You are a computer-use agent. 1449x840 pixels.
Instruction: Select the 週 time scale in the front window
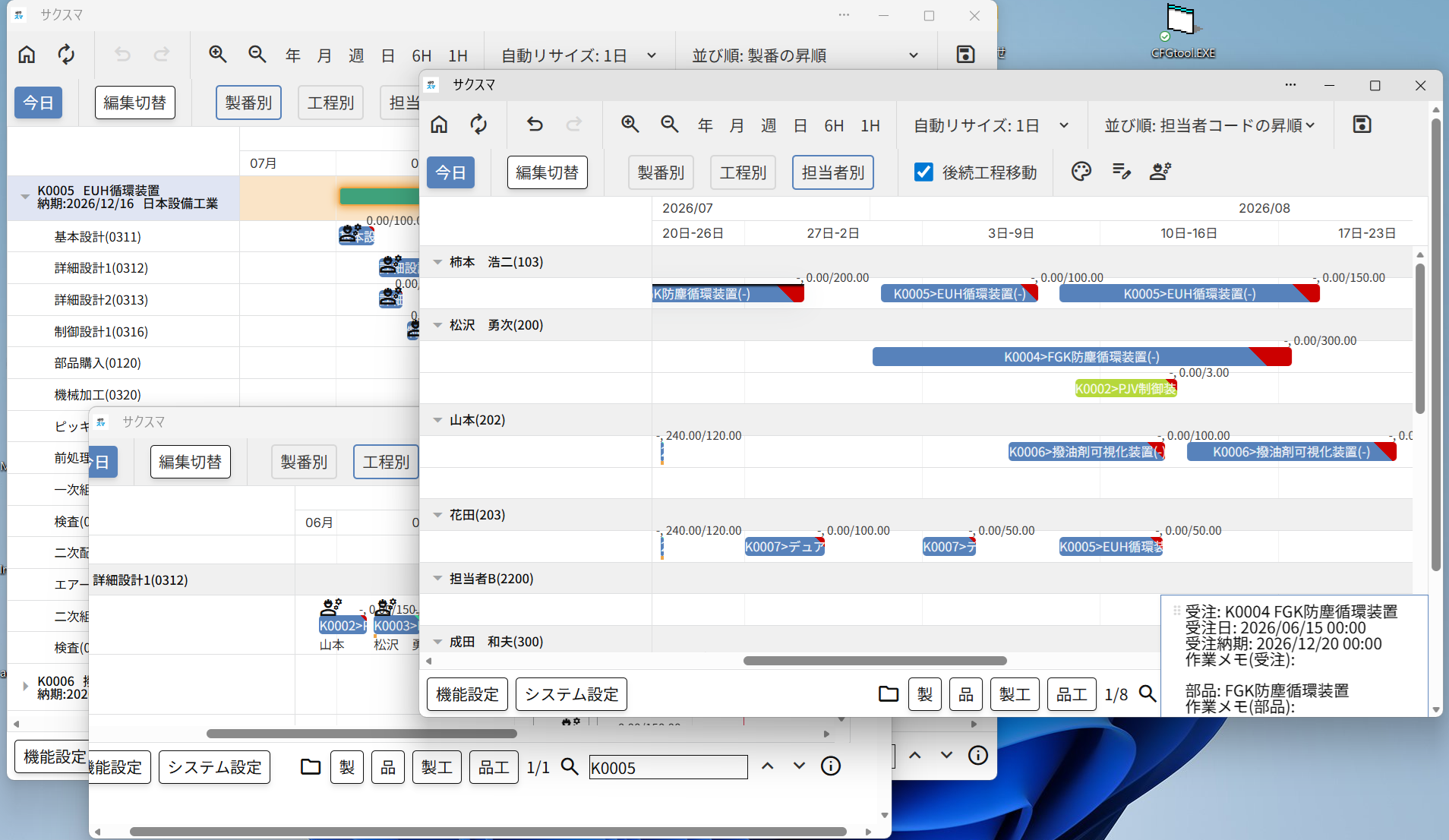point(769,125)
